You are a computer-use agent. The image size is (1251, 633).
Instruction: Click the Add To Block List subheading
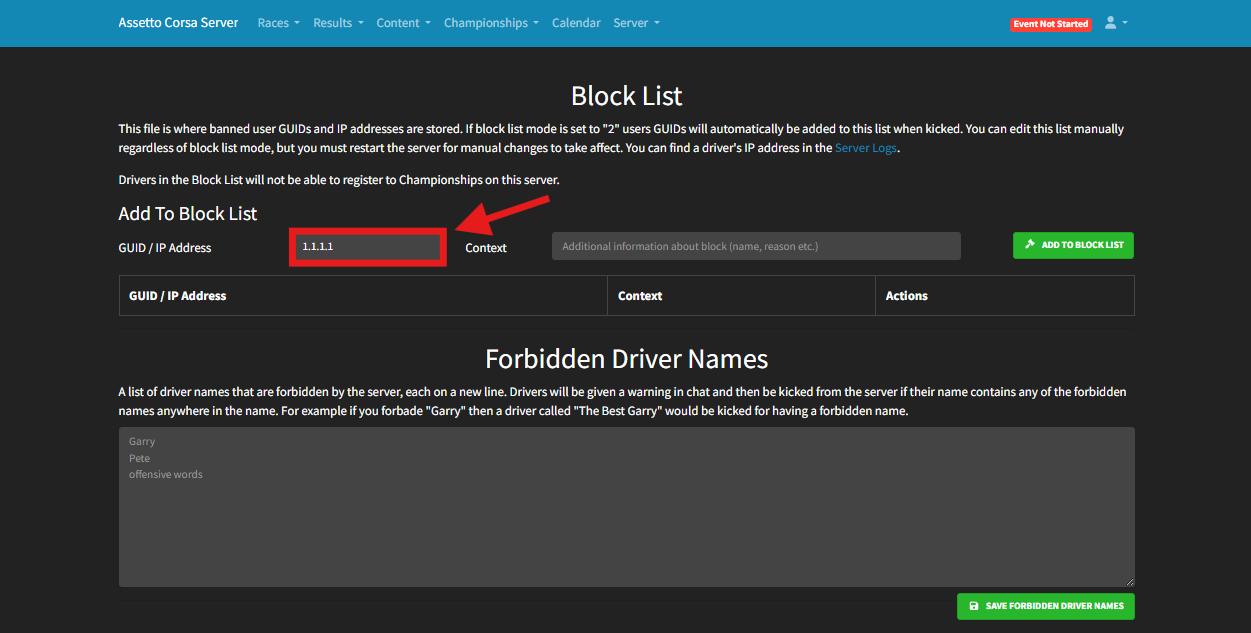(188, 214)
